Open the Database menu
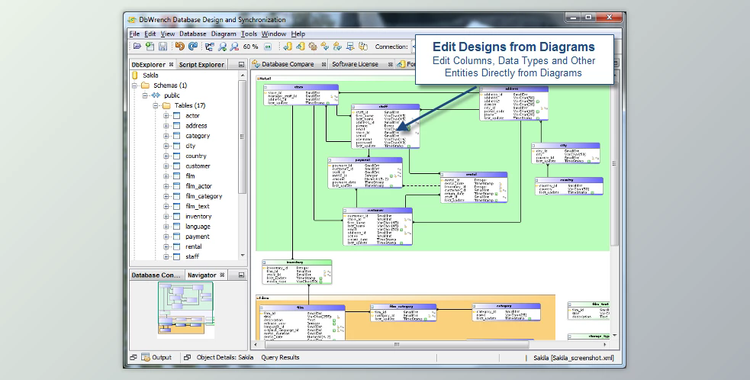The width and height of the screenshot is (750, 380). click(193, 34)
